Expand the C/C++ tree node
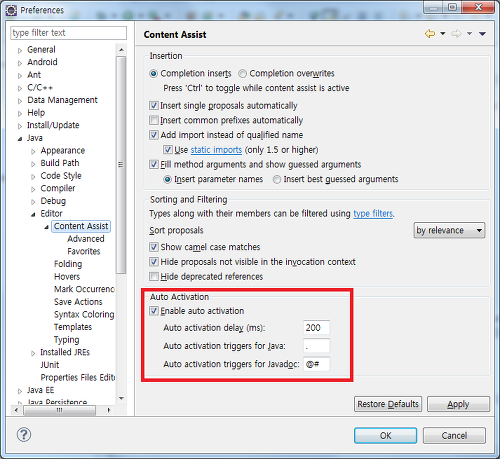The image size is (500, 459). pos(20,88)
